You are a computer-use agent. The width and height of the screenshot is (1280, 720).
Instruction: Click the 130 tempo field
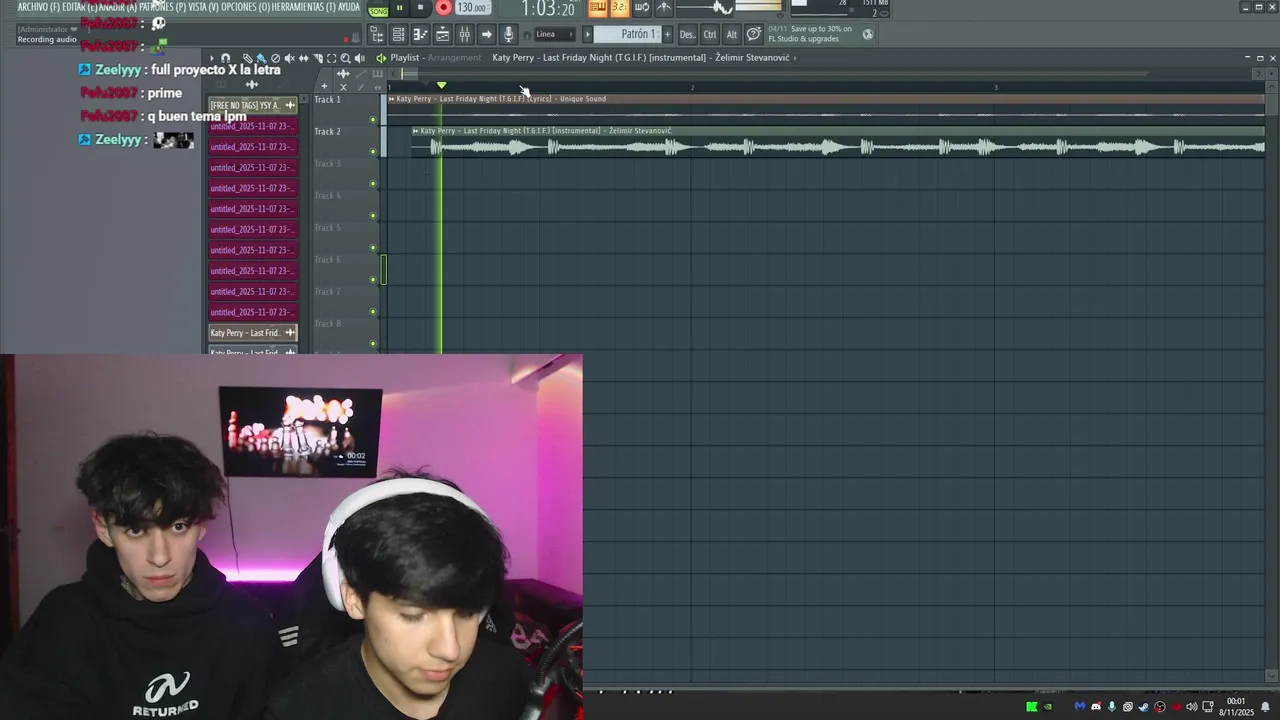(473, 8)
